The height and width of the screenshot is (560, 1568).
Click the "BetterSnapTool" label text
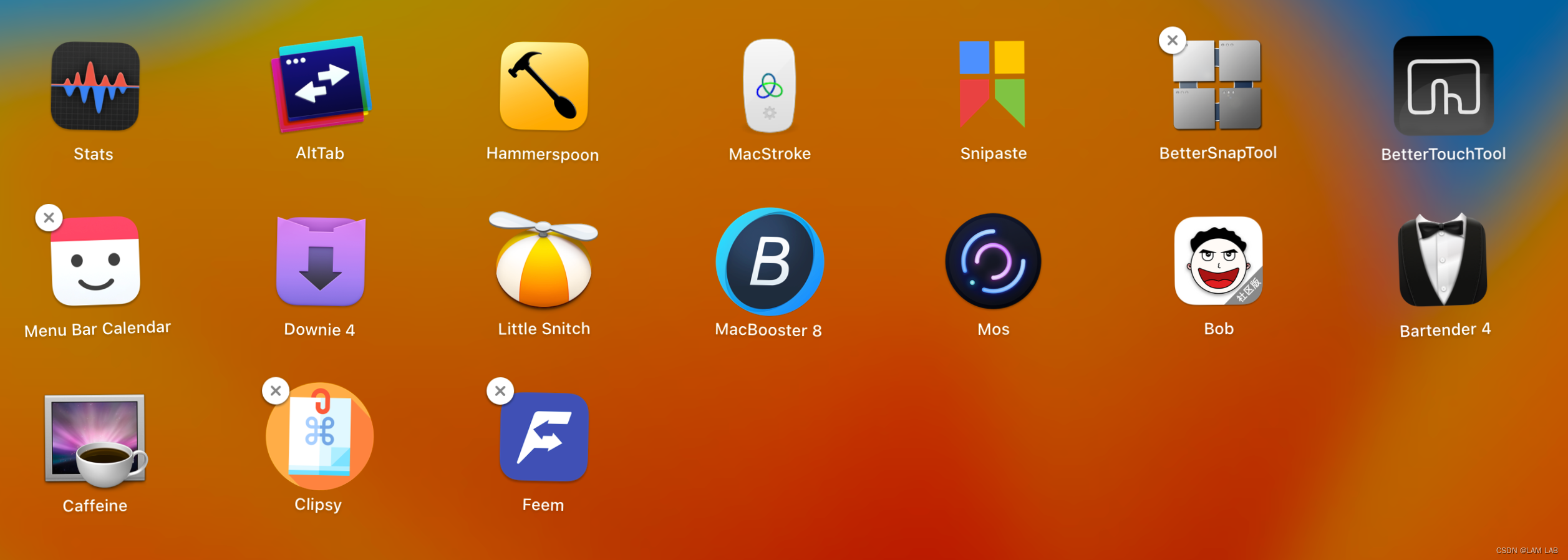click(1218, 153)
